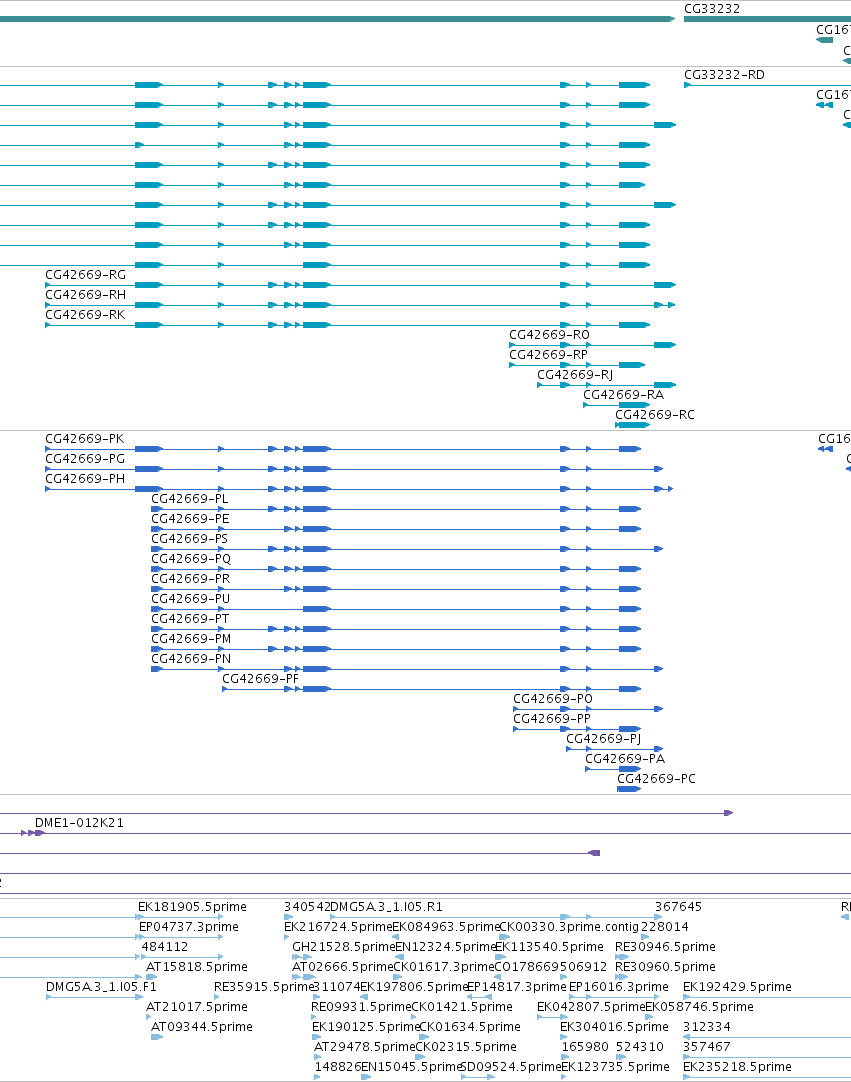Viewport: 851px width, 1082px height.
Task: Open EST AT09344.5prime
Action: (x=202, y=1027)
